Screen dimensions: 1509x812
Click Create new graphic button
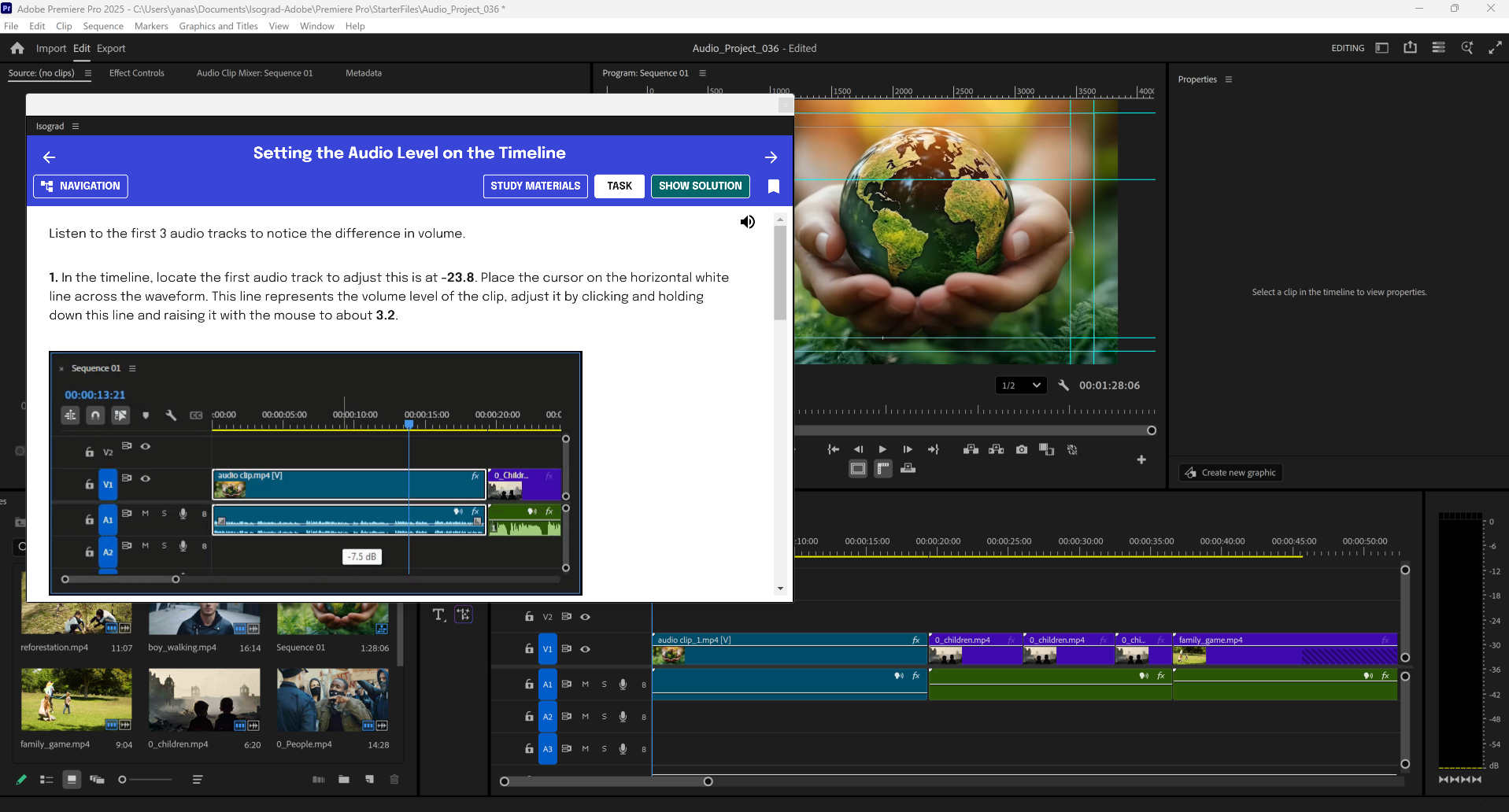coord(1230,473)
